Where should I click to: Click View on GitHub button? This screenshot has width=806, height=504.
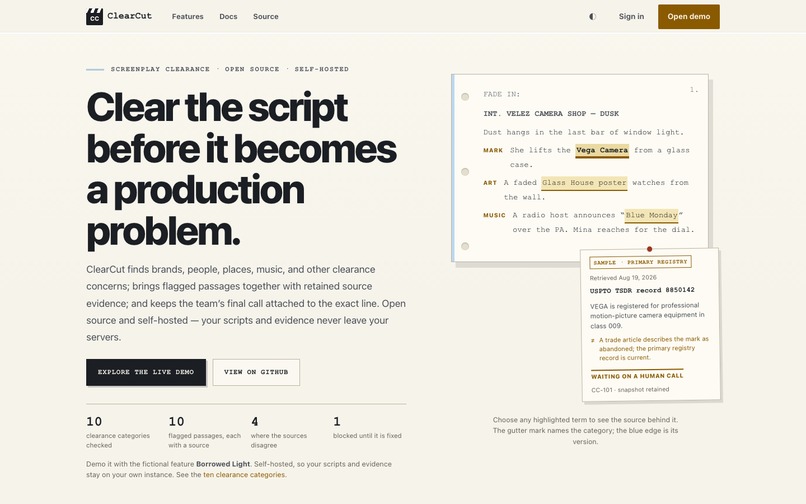(x=256, y=372)
